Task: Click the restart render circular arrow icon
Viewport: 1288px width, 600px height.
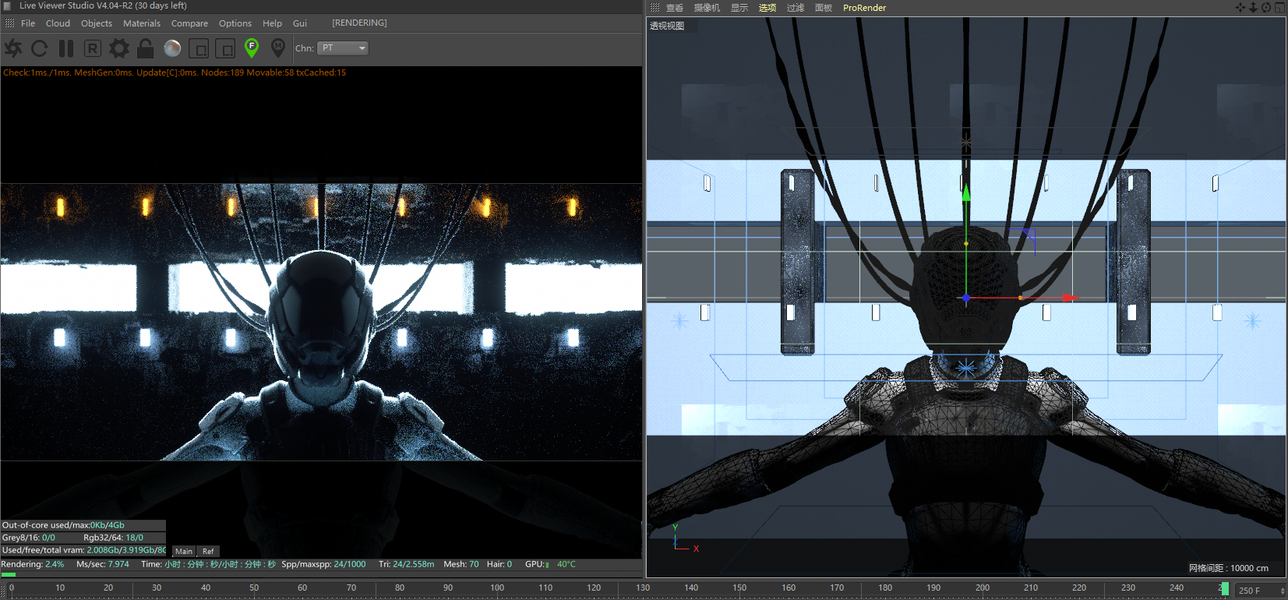Action: [x=40, y=48]
